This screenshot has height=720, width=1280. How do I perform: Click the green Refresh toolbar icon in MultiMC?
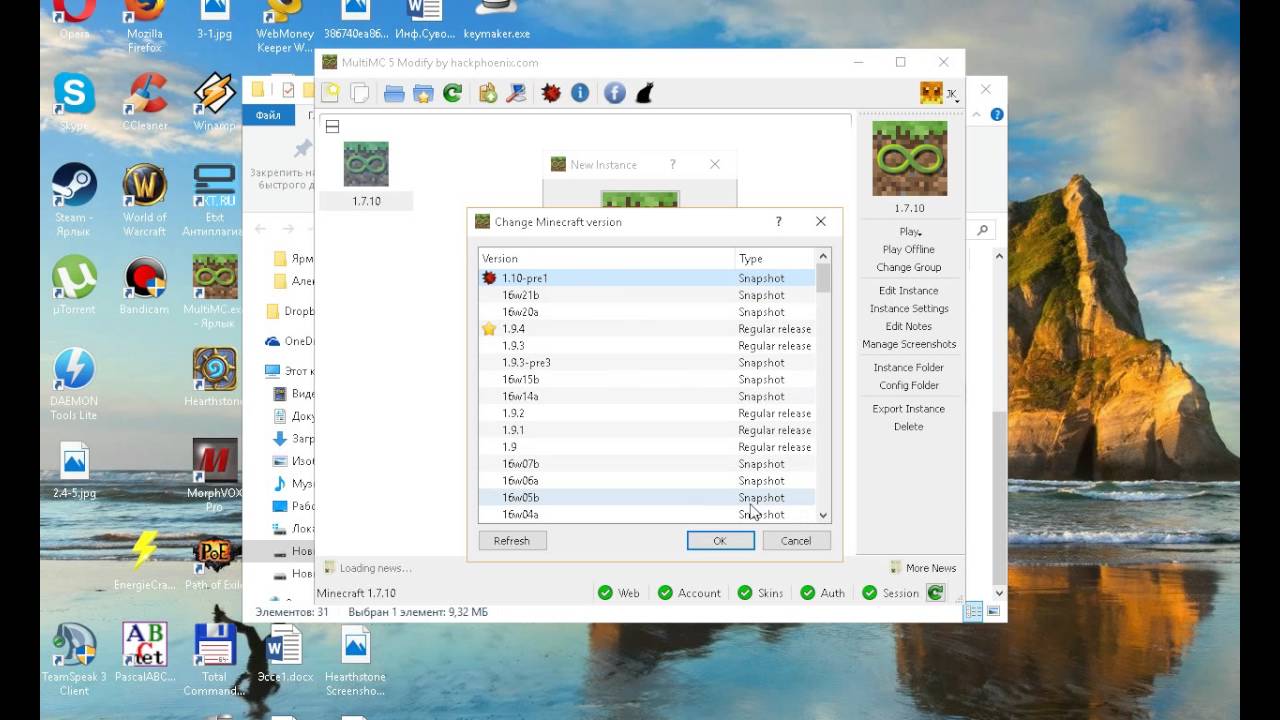(x=452, y=93)
